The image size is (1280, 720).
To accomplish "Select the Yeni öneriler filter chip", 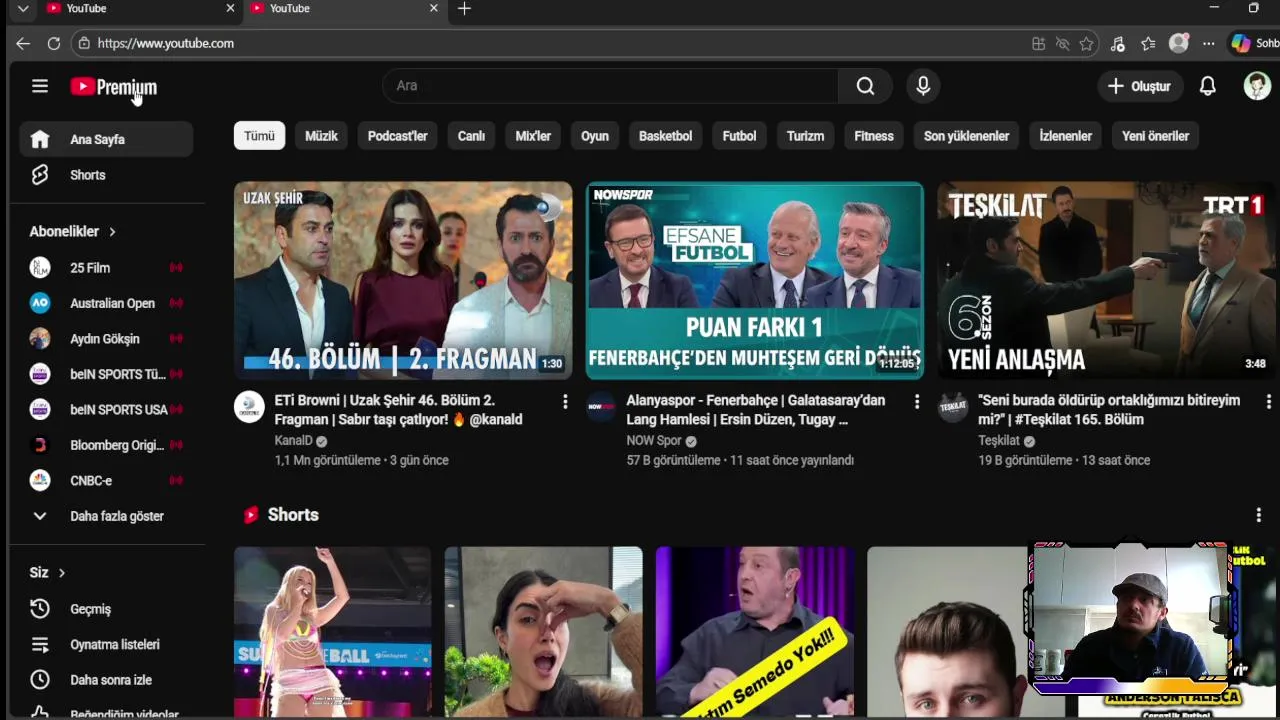I will 1155,136.
